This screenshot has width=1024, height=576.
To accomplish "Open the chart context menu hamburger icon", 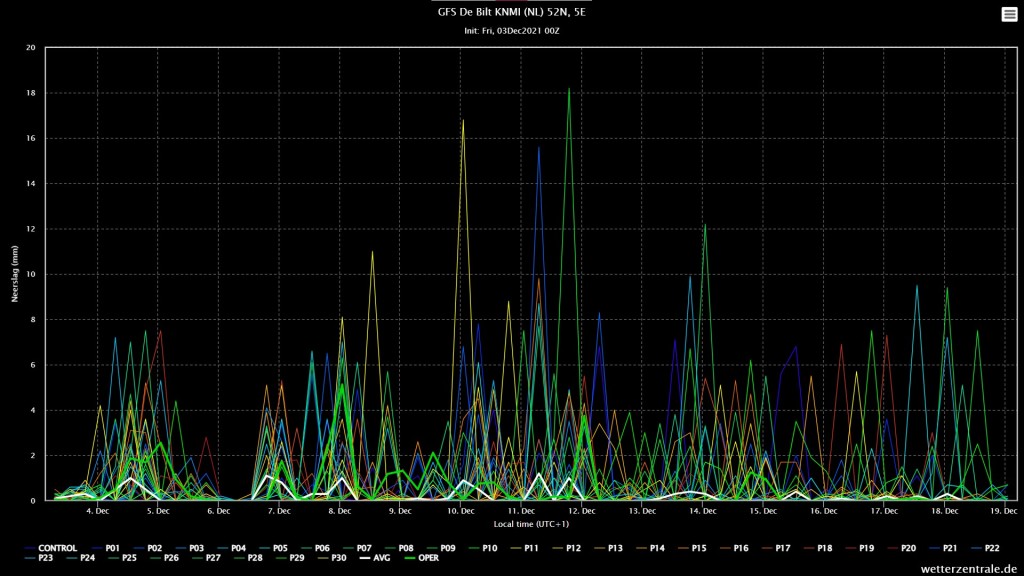I will 1009,14.
